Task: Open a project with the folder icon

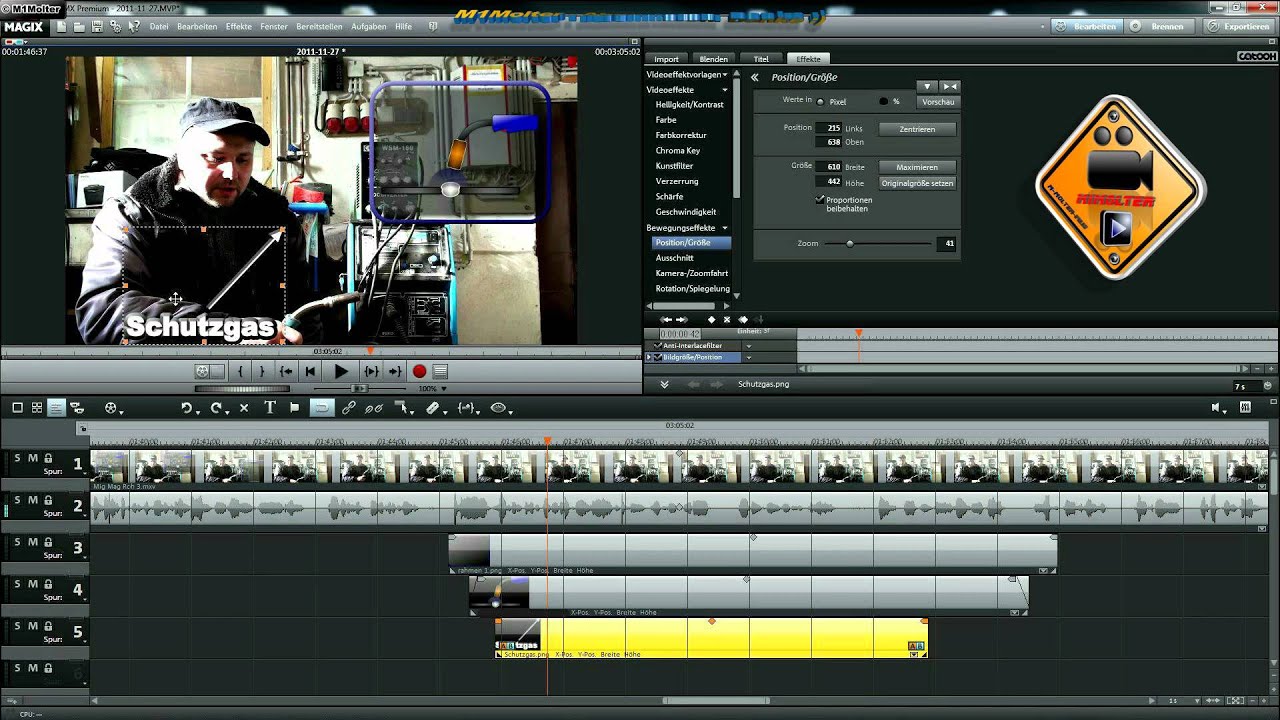Action: click(79, 28)
